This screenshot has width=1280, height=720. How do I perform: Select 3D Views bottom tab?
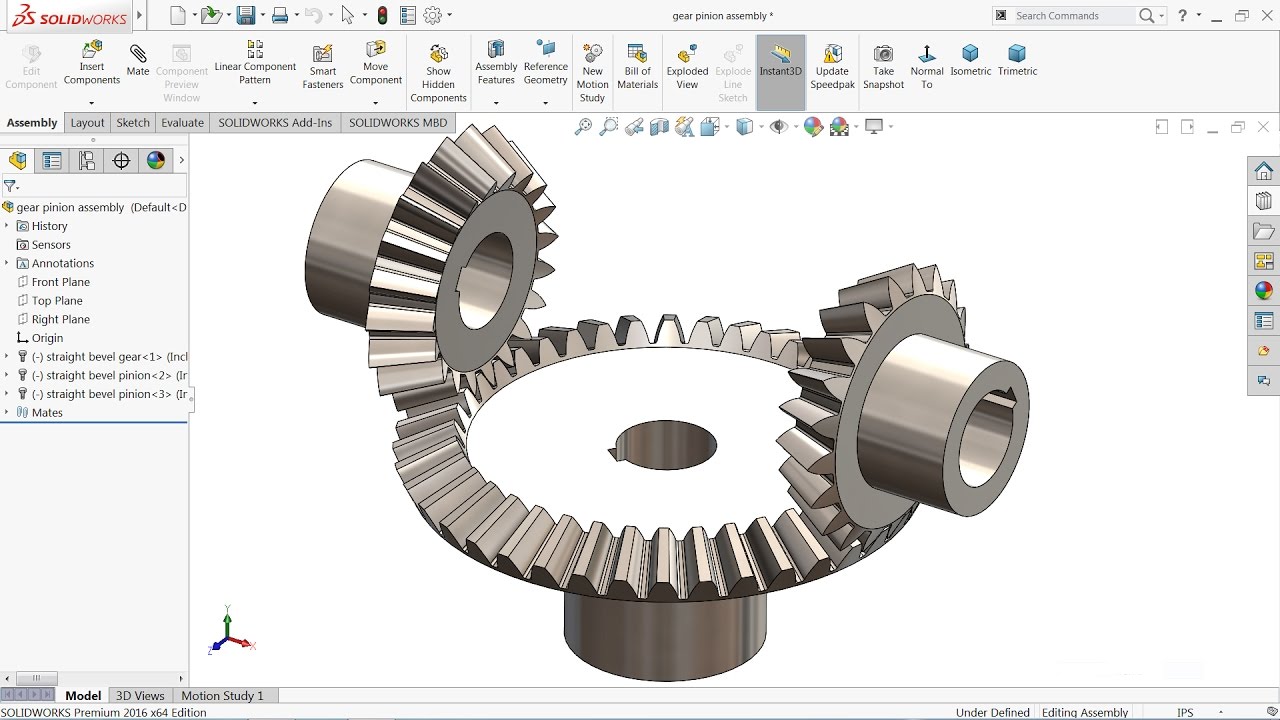click(140, 696)
